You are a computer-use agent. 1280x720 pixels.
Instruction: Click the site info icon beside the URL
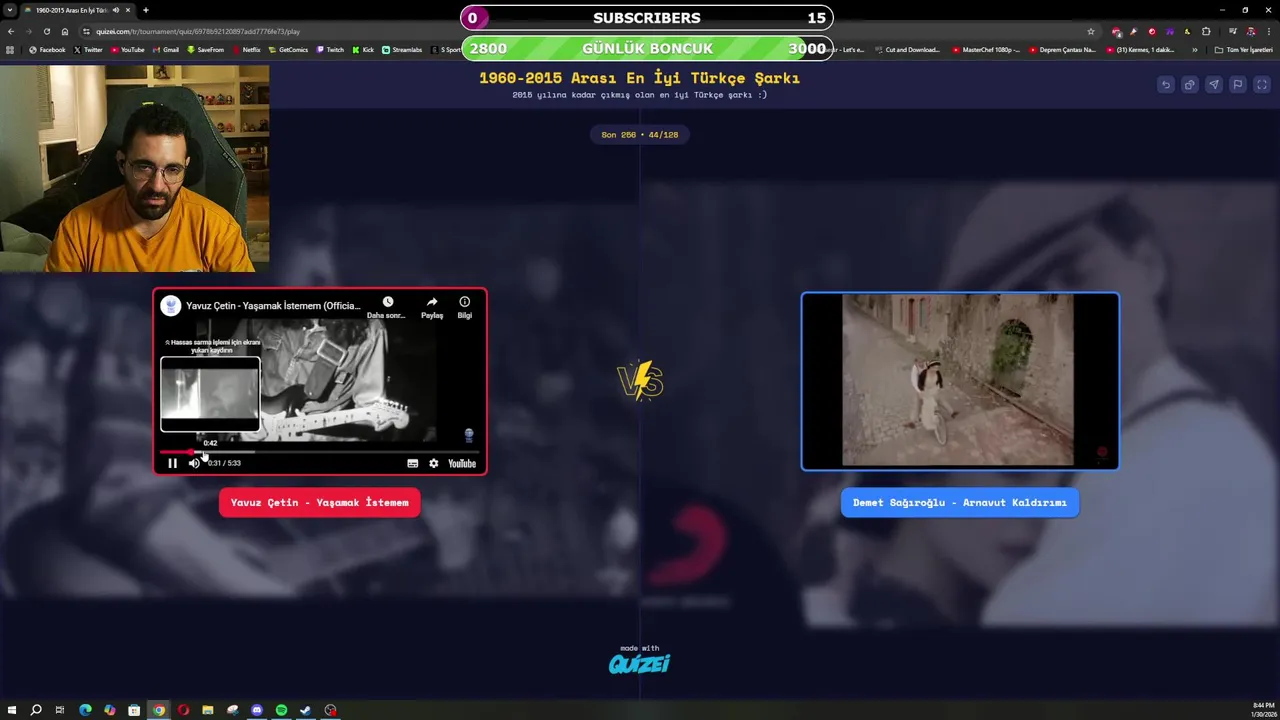[x=87, y=31]
